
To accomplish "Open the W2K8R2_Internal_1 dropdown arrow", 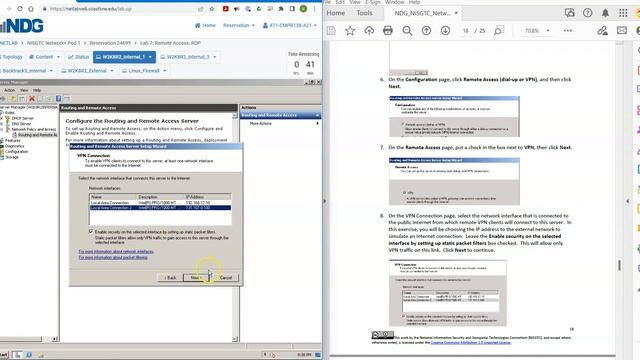I will tap(150, 57).
